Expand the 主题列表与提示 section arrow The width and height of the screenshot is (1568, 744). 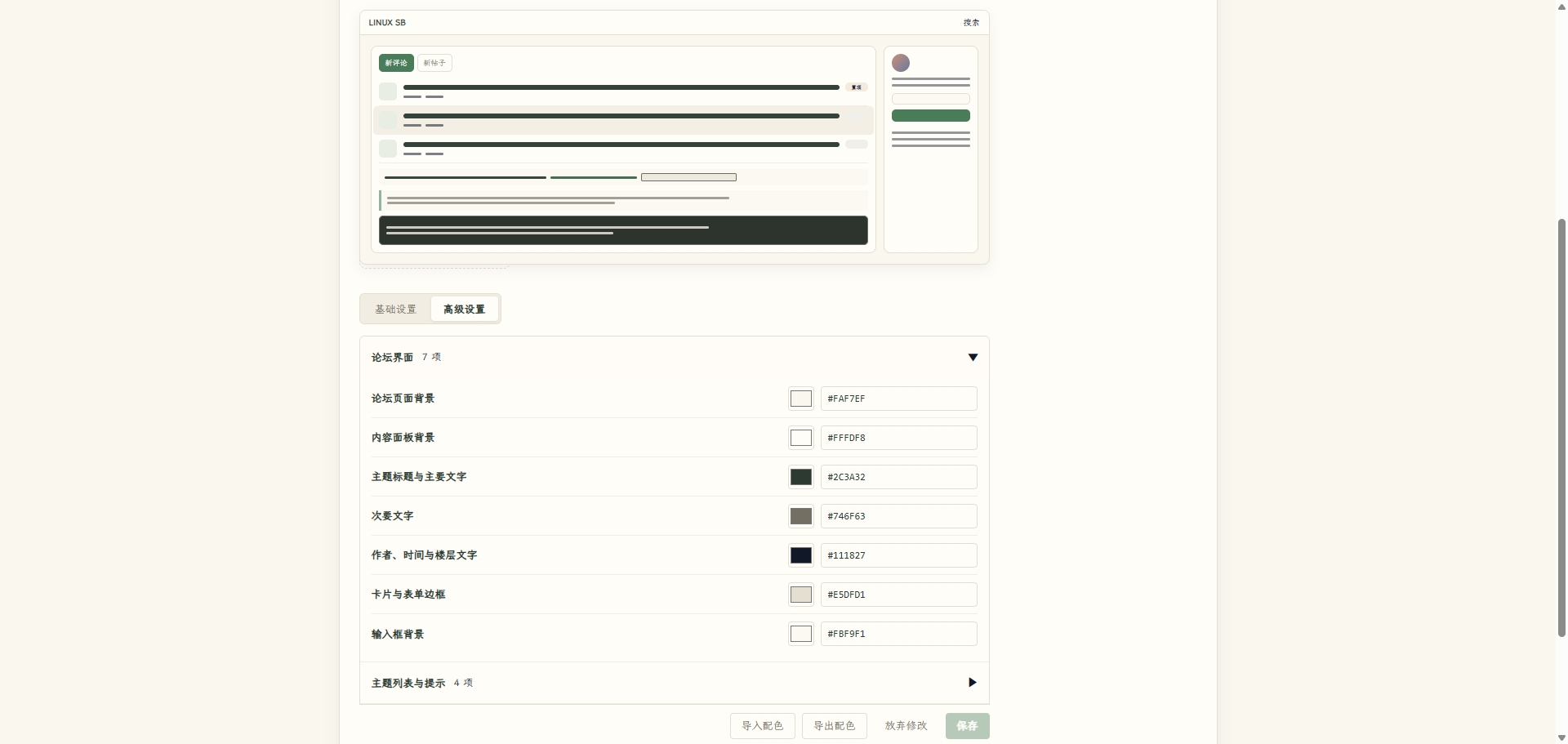click(x=973, y=682)
